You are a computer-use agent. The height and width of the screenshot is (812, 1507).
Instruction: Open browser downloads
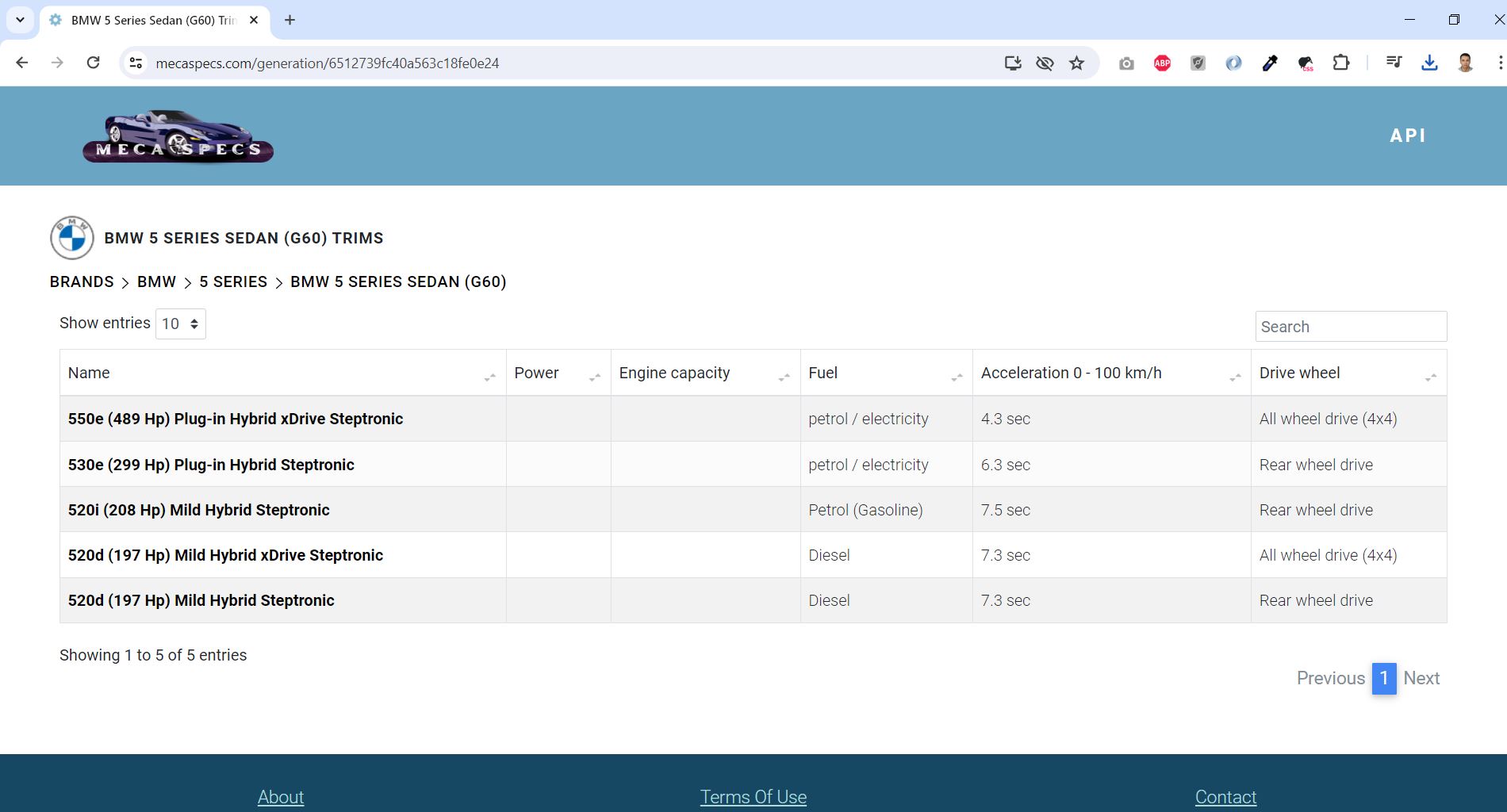click(x=1429, y=63)
